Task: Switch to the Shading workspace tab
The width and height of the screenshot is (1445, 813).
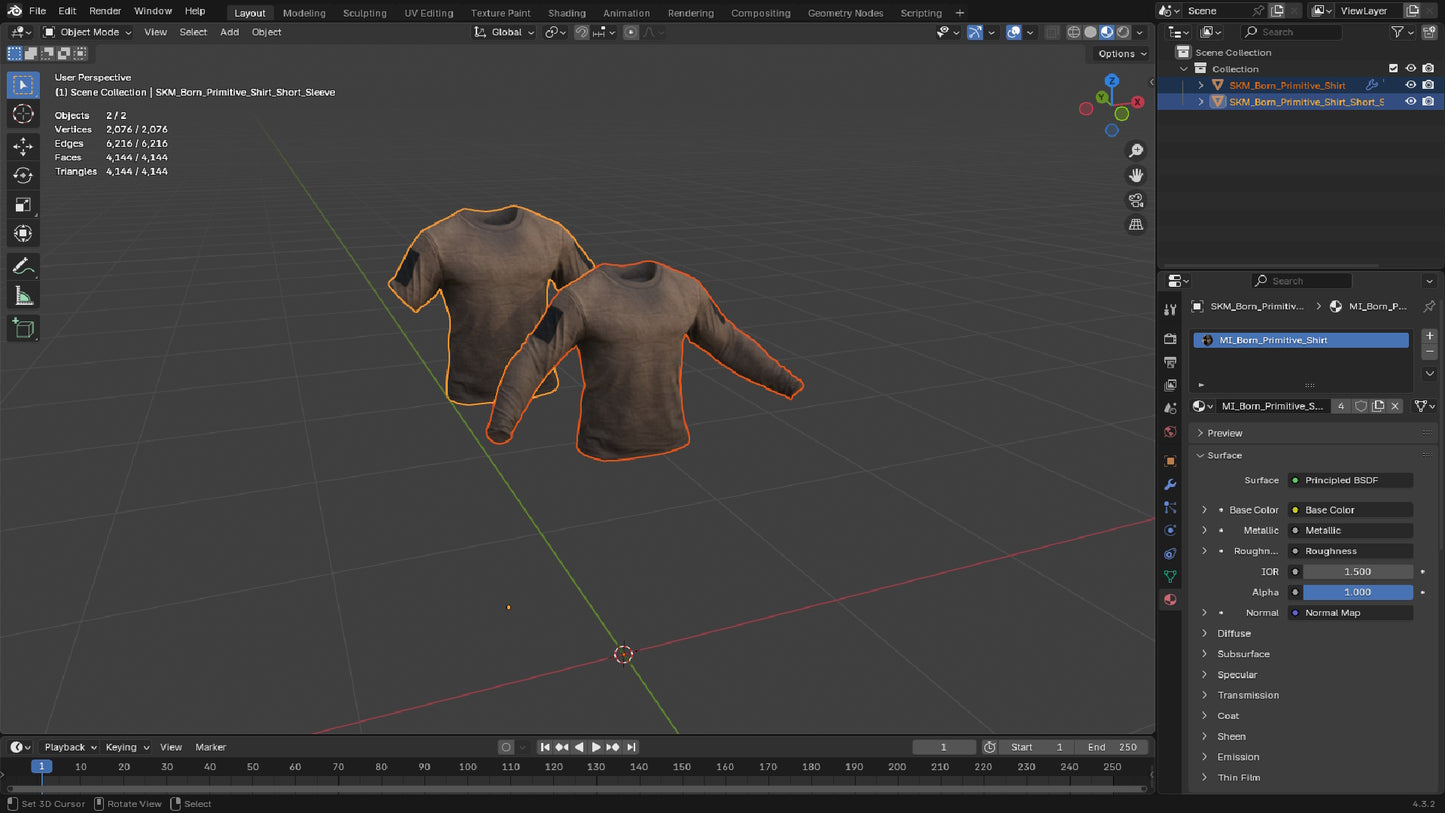Action: (566, 13)
